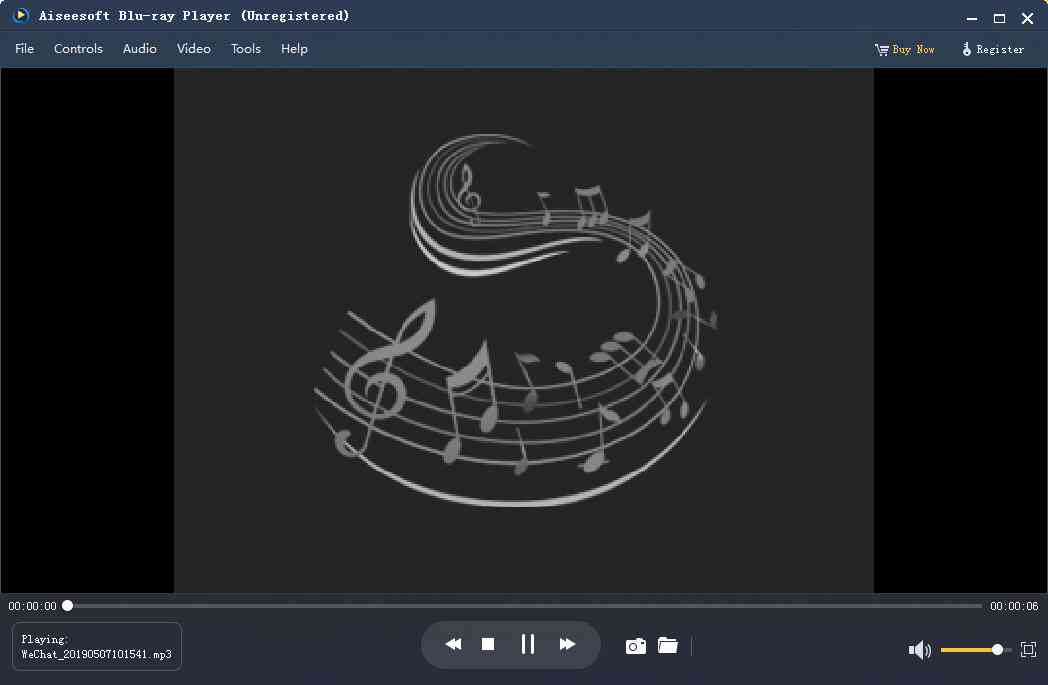Click the total duration 00:00:06
Image resolution: width=1048 pixels, height=685 pixels.
1015,606
